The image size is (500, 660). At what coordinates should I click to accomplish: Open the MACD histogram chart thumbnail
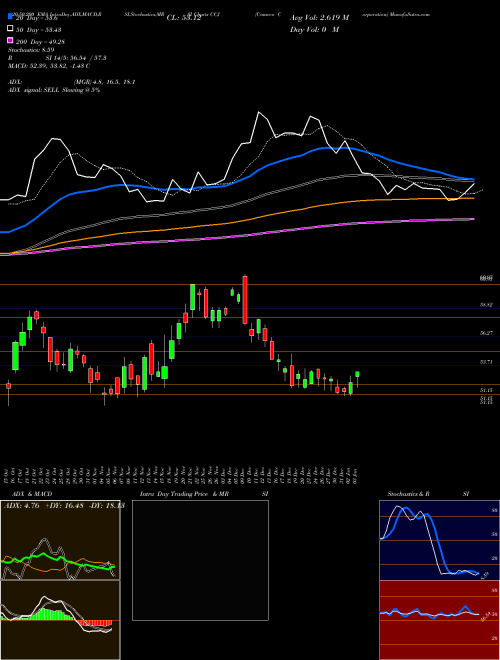point(60,620)
